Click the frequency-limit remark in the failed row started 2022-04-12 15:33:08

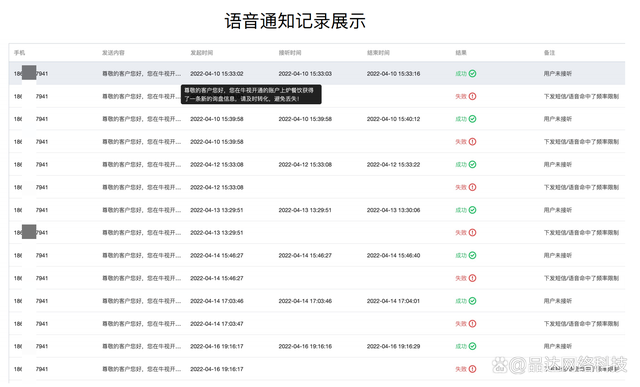tap(581, 187)
